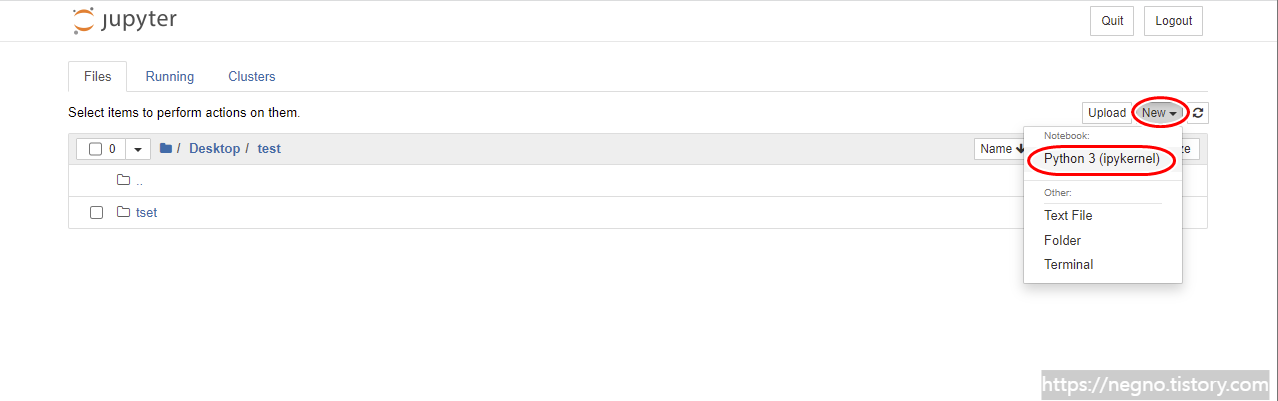Viewport: 1278px width, 401px height.
Task: Collapse the New dropdown button
Action: click(x=1159, y=113)
